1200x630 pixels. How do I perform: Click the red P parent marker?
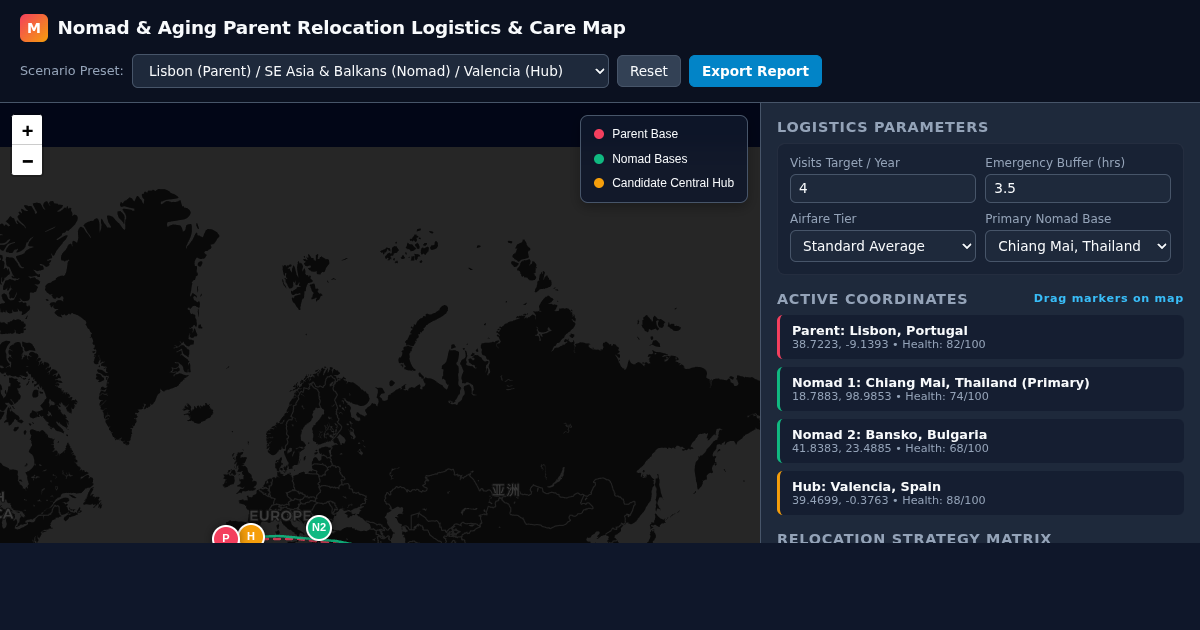(226, 536)
